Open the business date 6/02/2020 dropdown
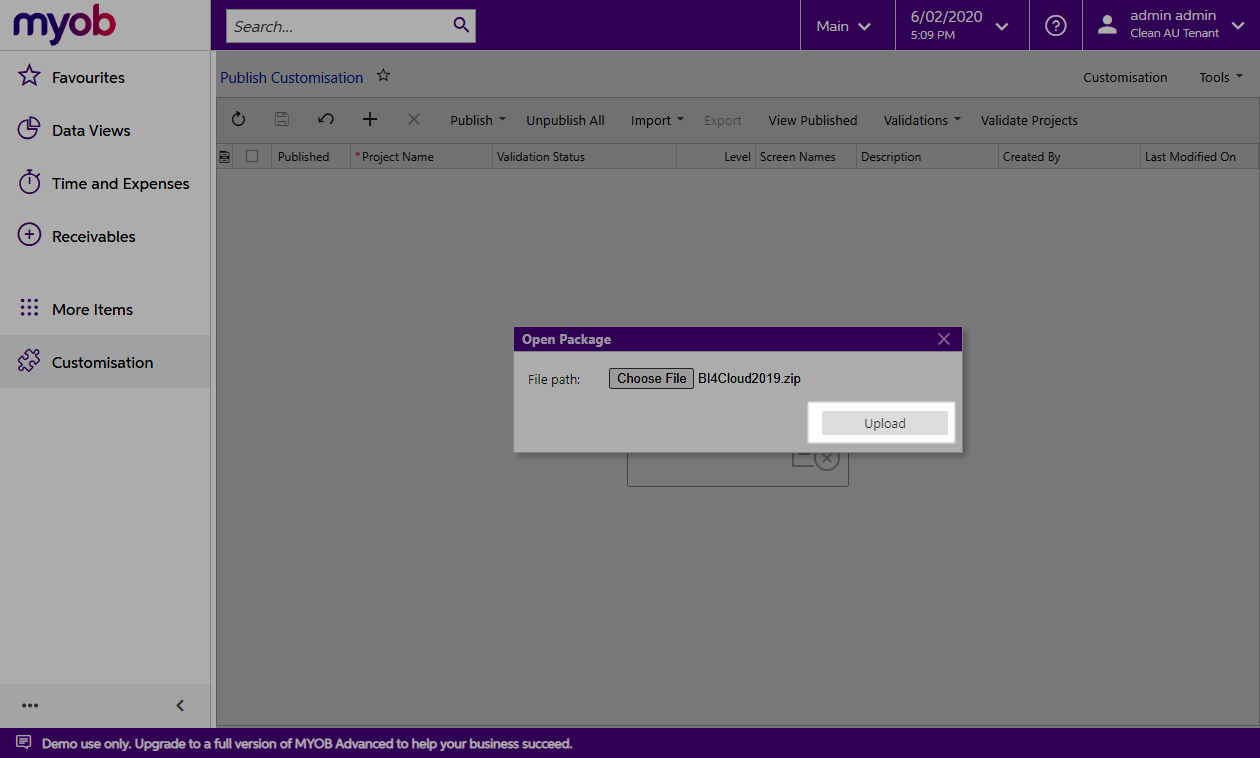Screen dimensions: 1260x758 point(962,26)
